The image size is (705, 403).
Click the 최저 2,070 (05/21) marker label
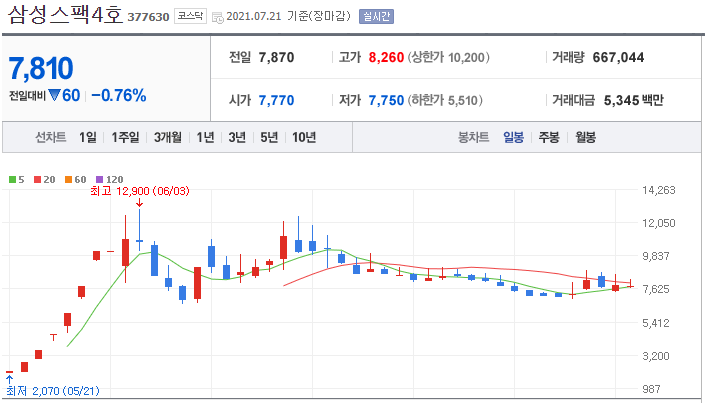[x=53, y=391]
